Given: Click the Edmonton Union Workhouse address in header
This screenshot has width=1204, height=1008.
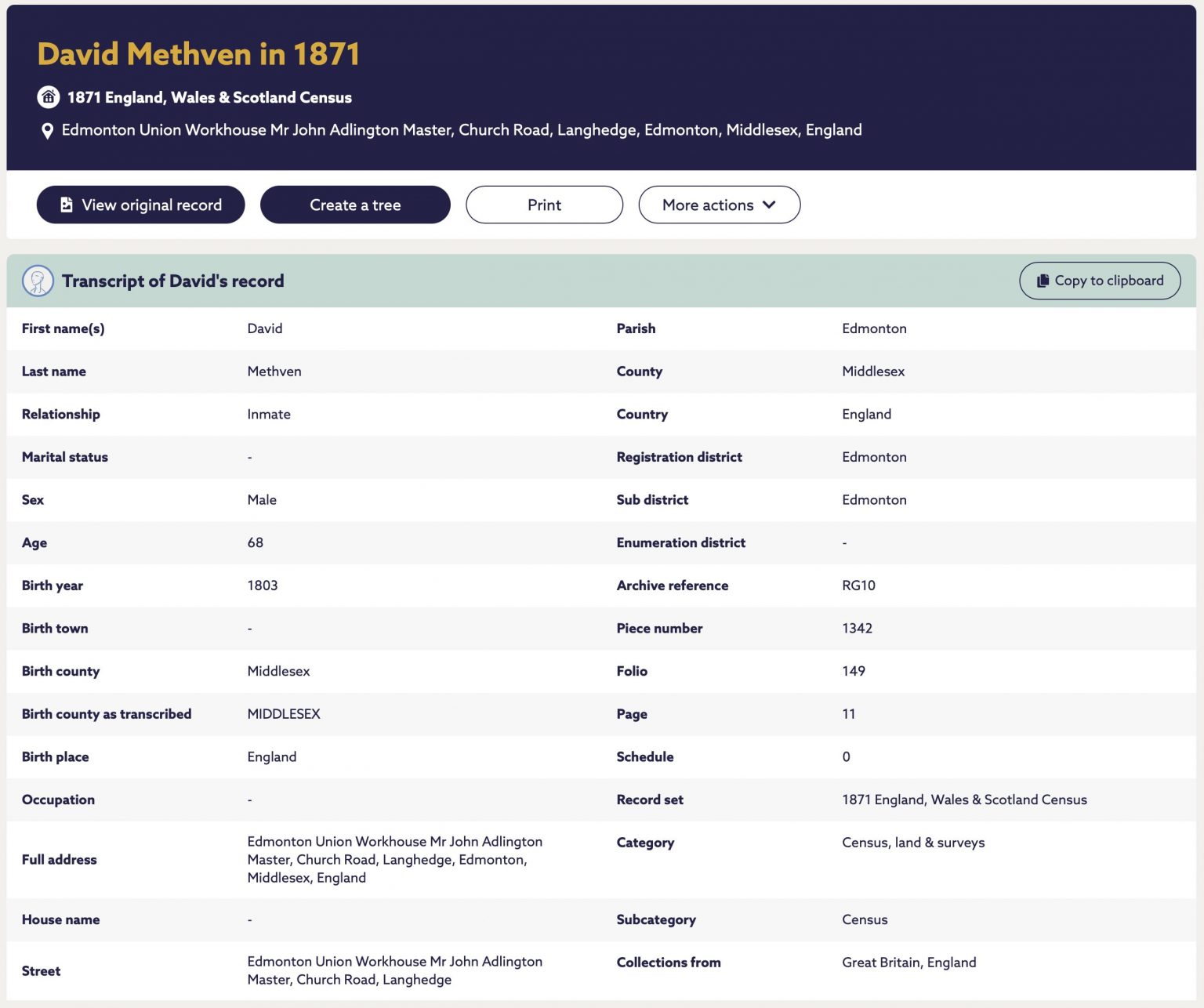Looking at the screenshot, I should coord(462,130).
